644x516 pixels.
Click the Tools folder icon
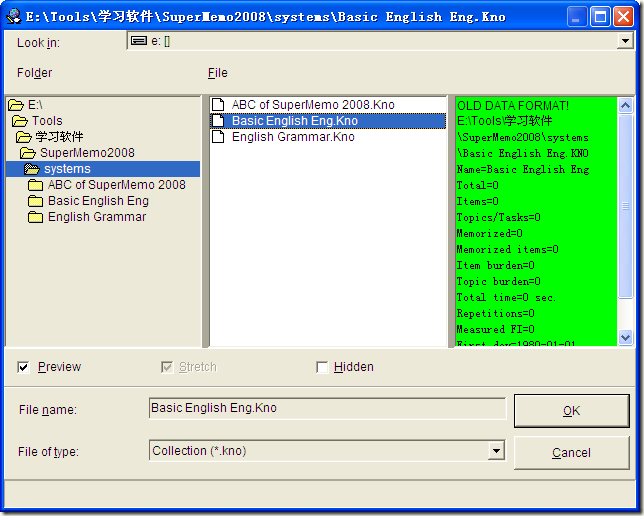point(20,121)
